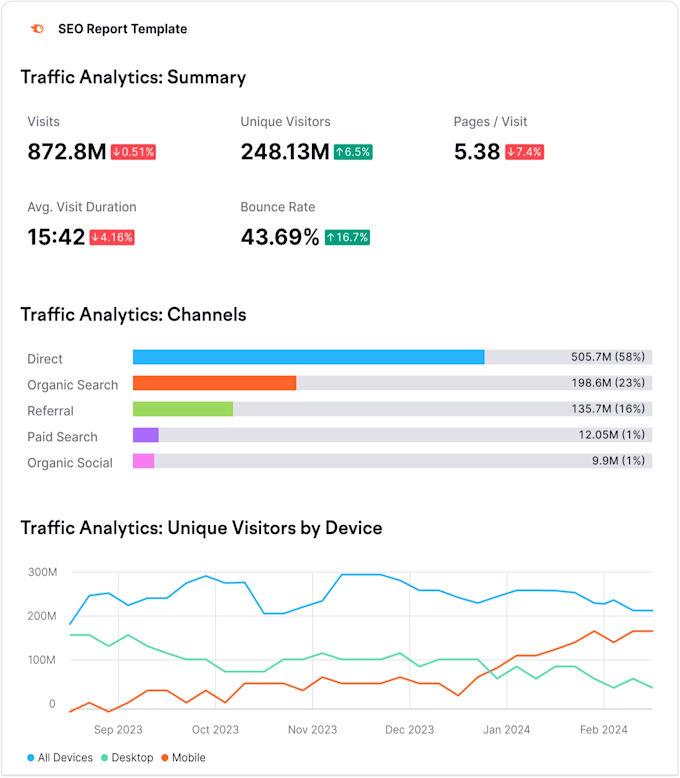The image size is (680, 778).
Task: Click the SEO Report Template title
Action: point(123,29)
